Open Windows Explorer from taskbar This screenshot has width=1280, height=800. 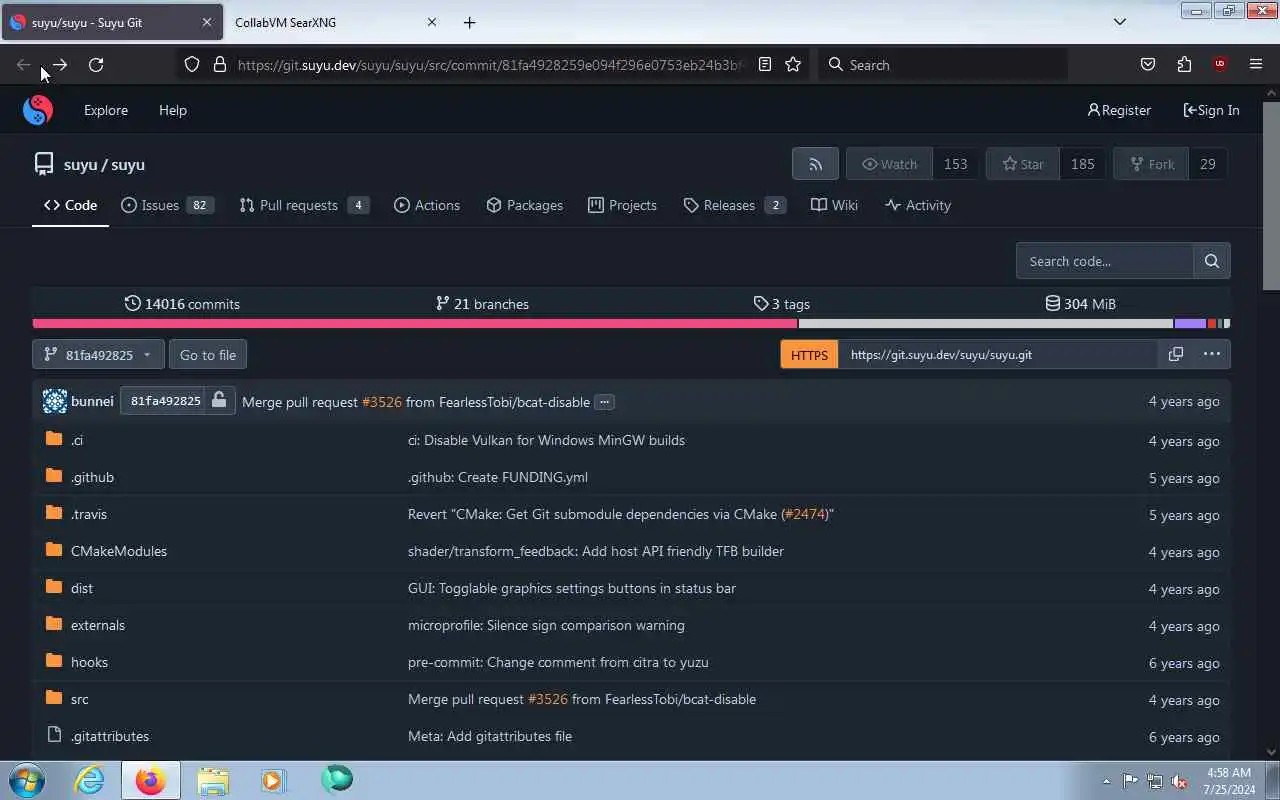pos(212,780)
